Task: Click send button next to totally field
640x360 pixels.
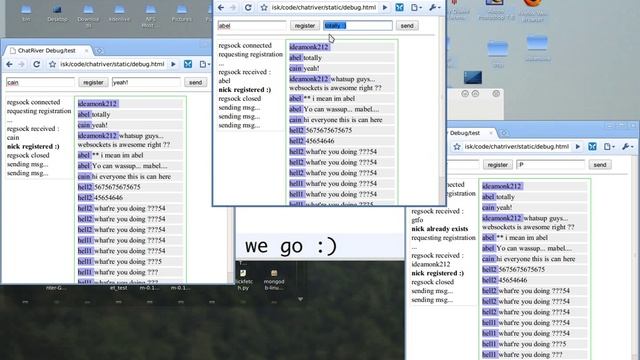Action: click(407, 26)
